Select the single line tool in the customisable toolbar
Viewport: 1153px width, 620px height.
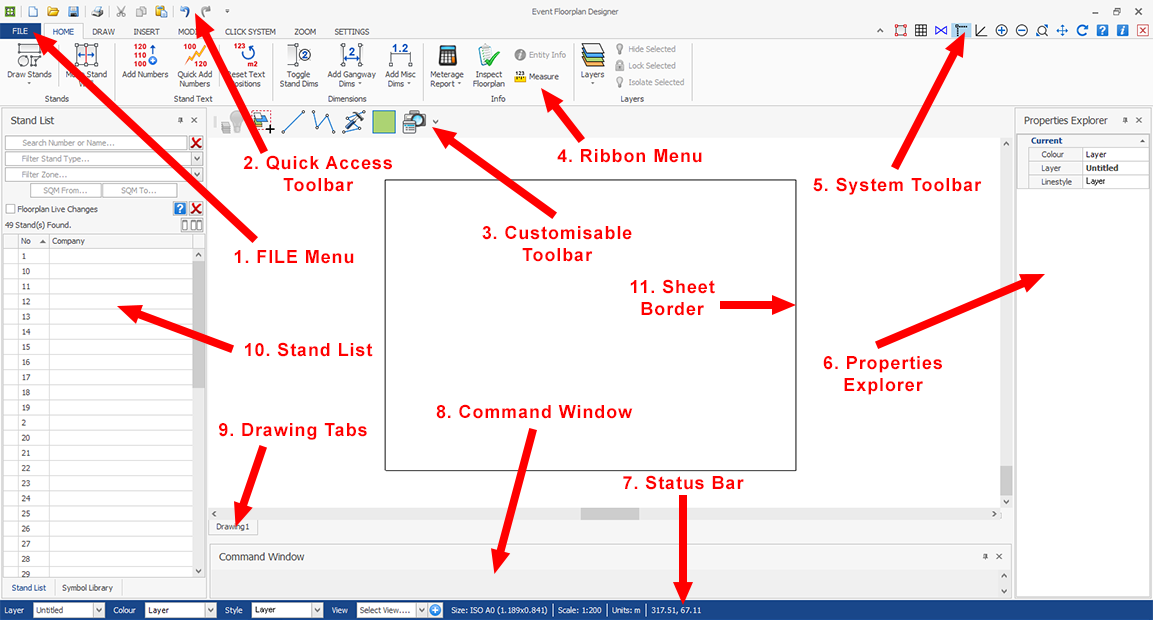point(293,122)
